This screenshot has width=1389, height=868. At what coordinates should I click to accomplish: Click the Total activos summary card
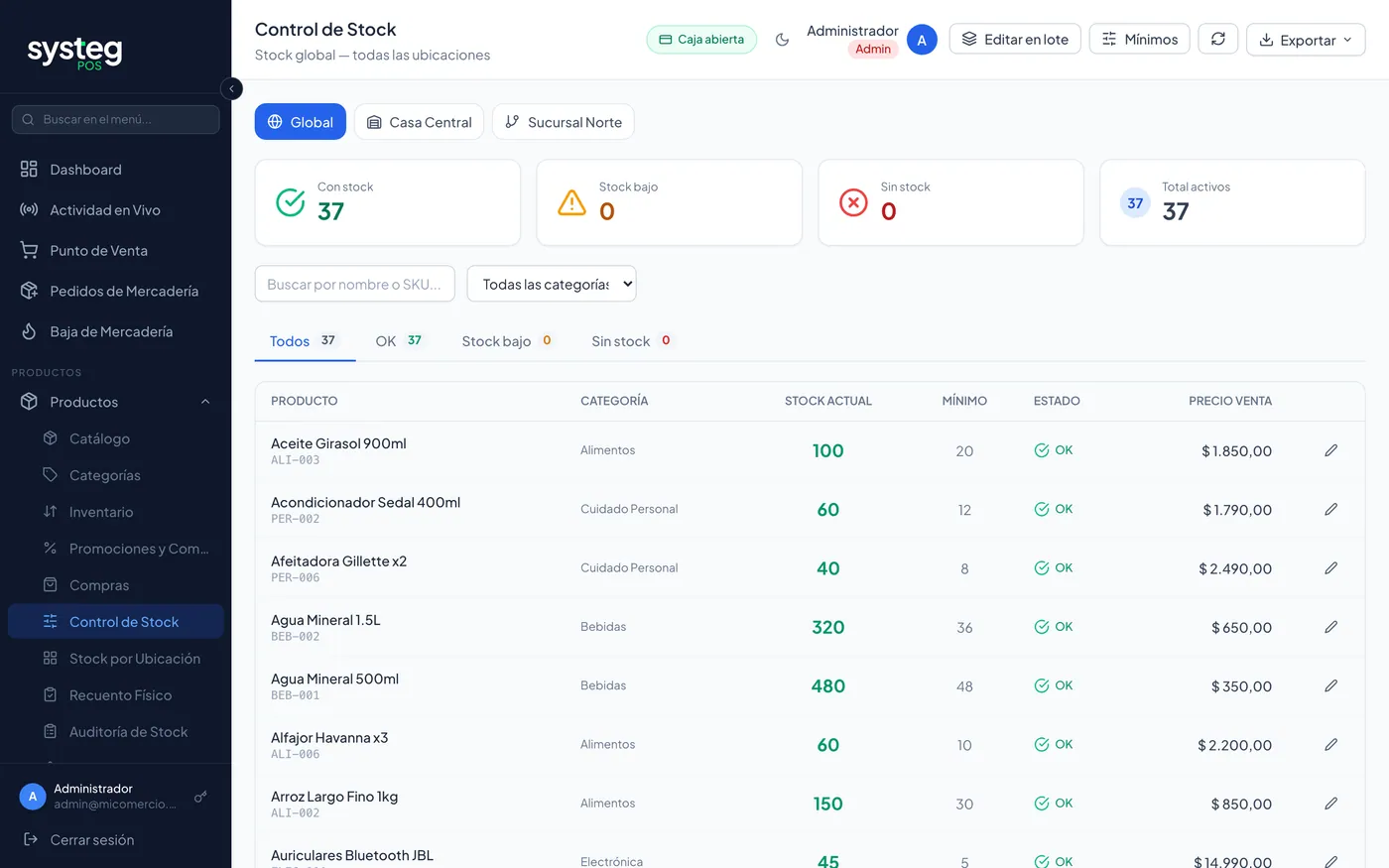pyautogui.click(x=1232, y=202)
